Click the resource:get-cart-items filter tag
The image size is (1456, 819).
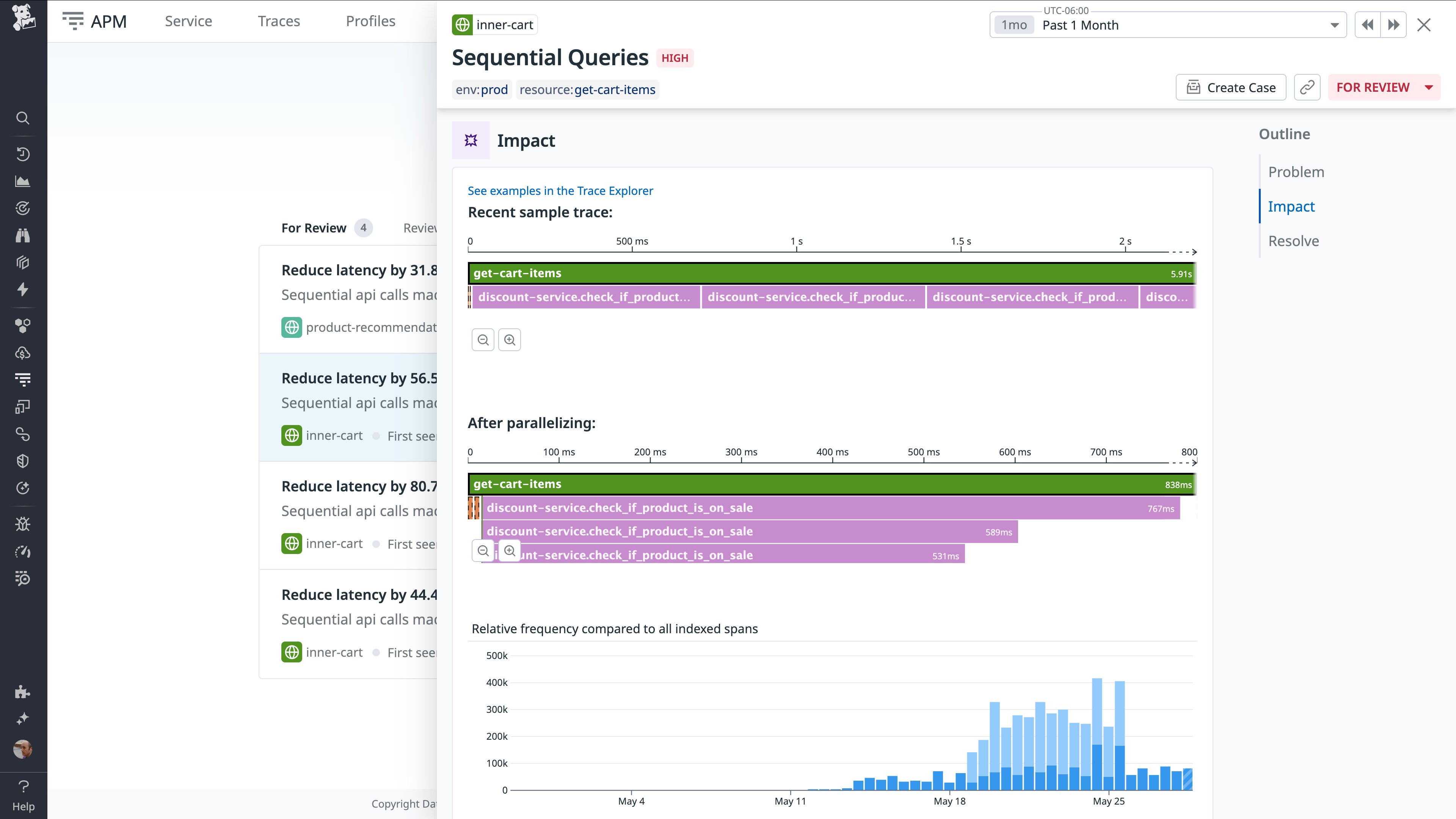tap(587, 89)
